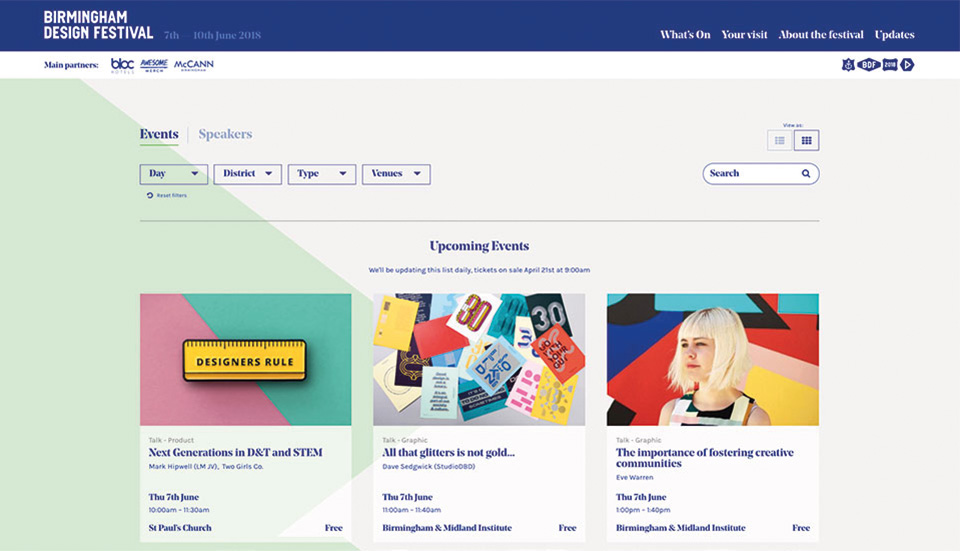Open the Bloc Hotels partner logo
Screen dimensions: 960x551
click(x=122, y=65)
